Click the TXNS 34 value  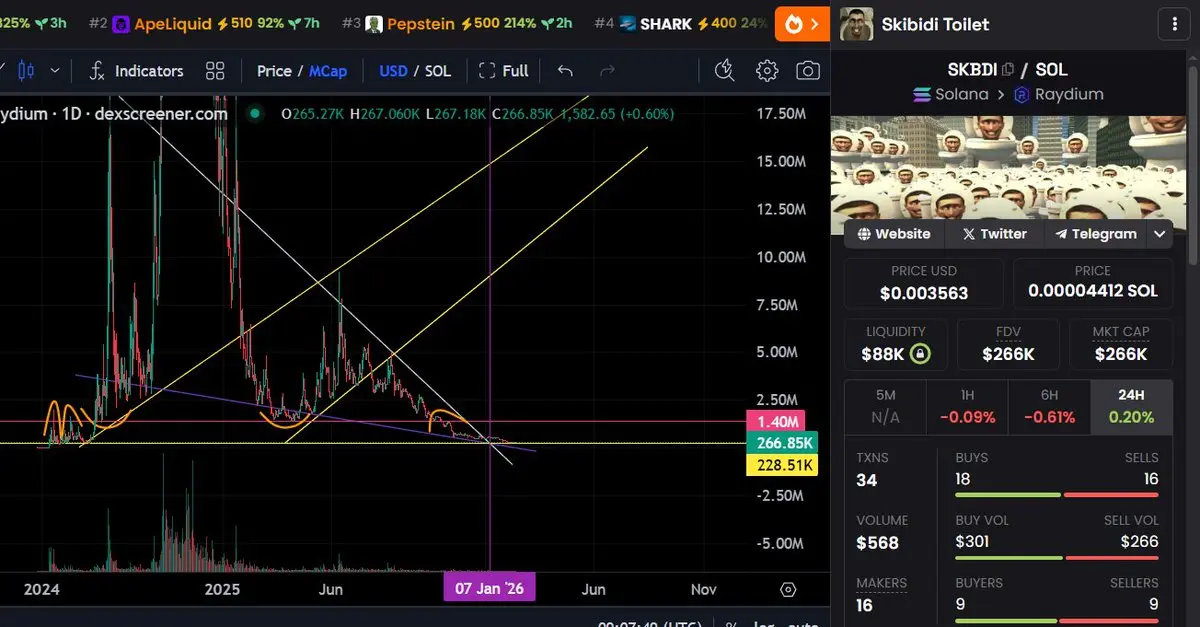click(x=867, y=481)
